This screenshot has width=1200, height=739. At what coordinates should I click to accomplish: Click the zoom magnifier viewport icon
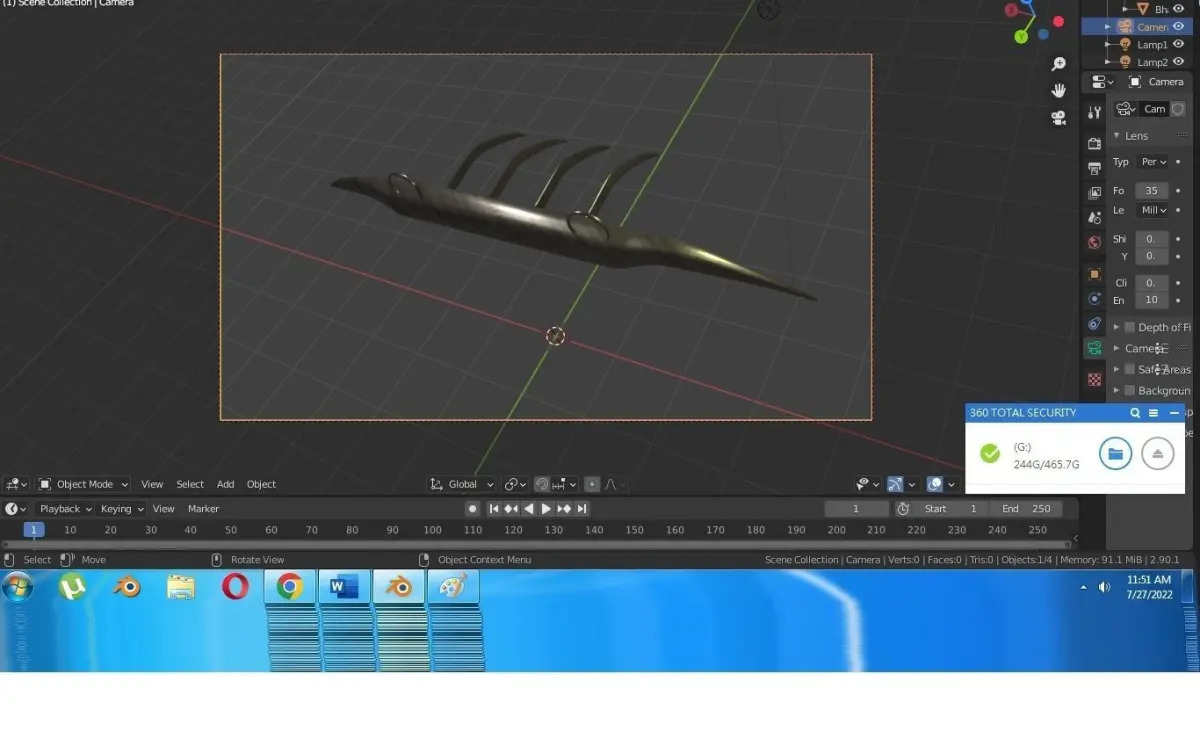click(x=1058, y=64)
